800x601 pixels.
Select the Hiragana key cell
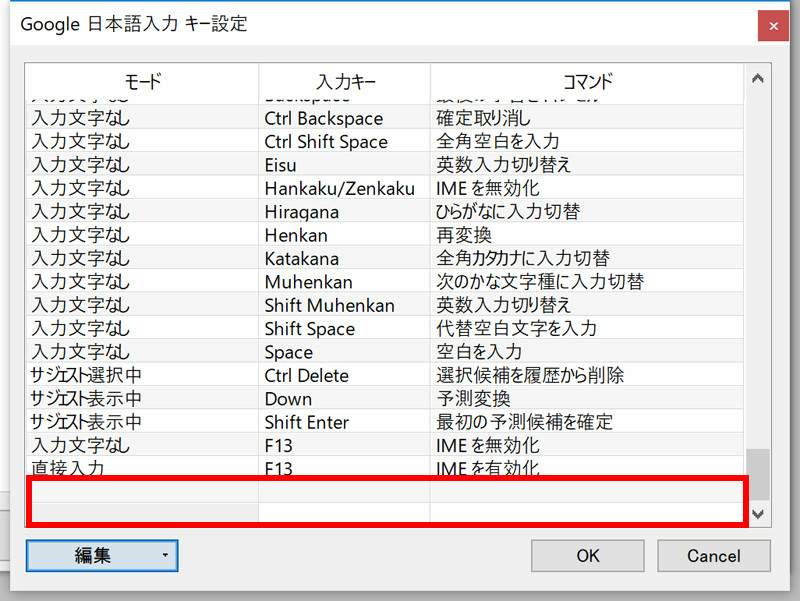pyautogui.click(x=345, y=212)
